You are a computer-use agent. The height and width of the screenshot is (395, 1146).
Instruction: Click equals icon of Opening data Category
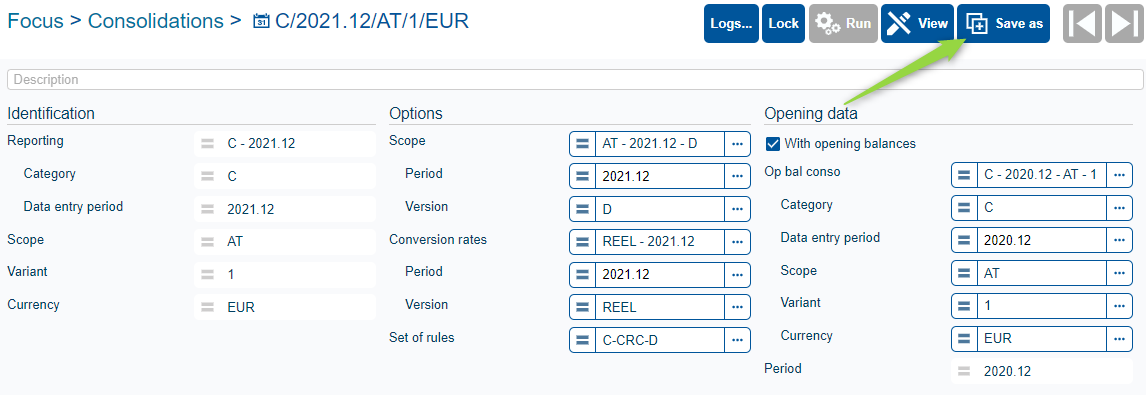coord(965,208)
